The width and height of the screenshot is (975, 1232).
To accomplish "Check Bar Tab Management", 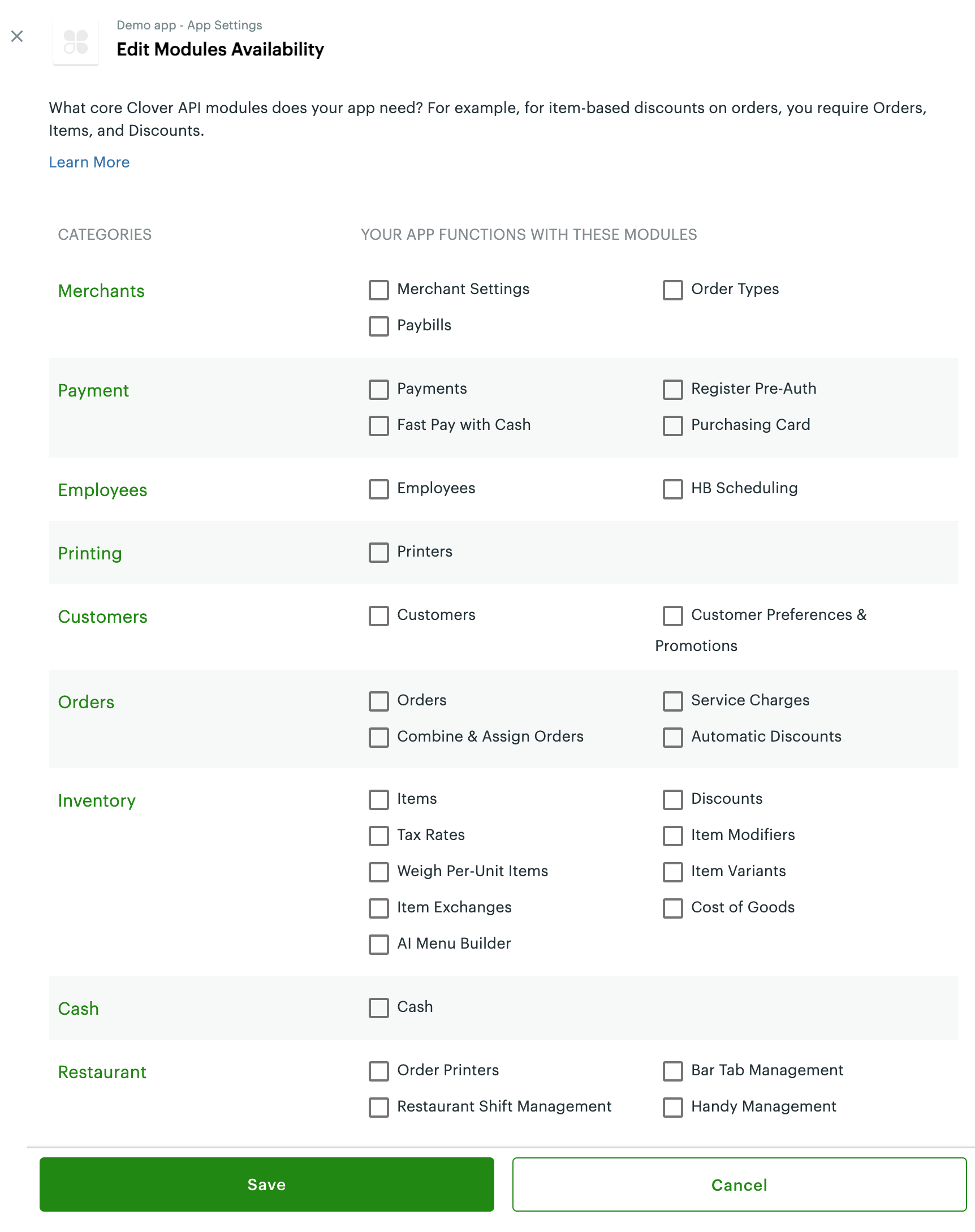I will tap(672, 1071).
